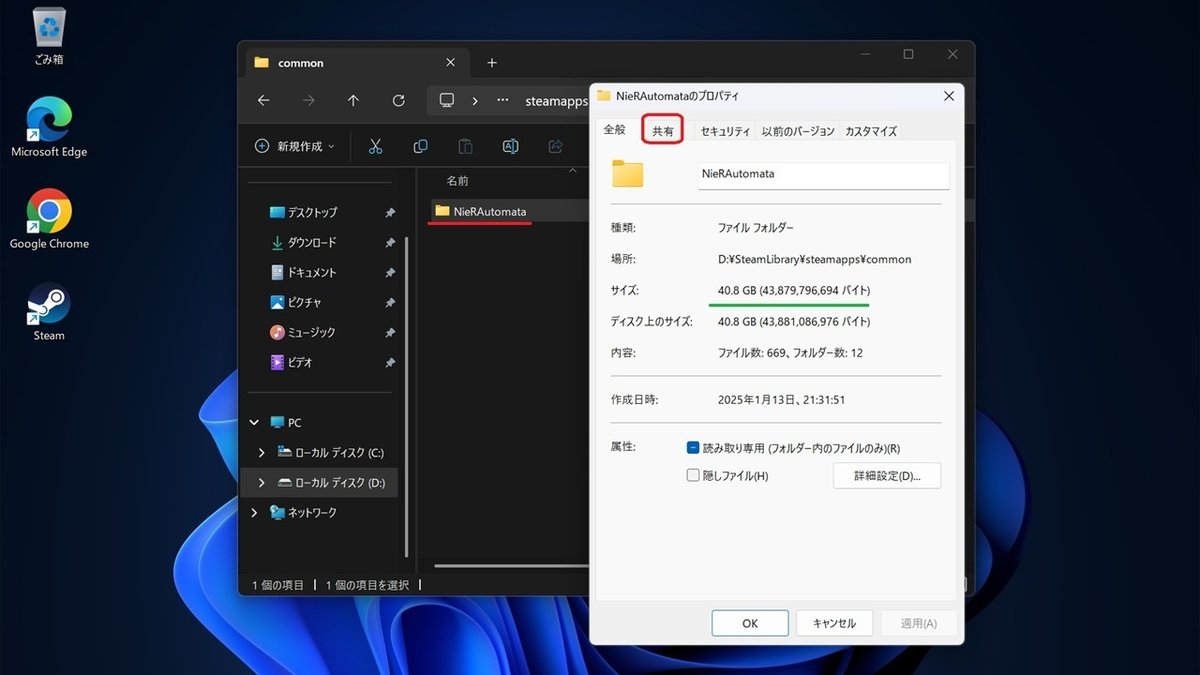Collapse the PC tree node

point(255,423)
